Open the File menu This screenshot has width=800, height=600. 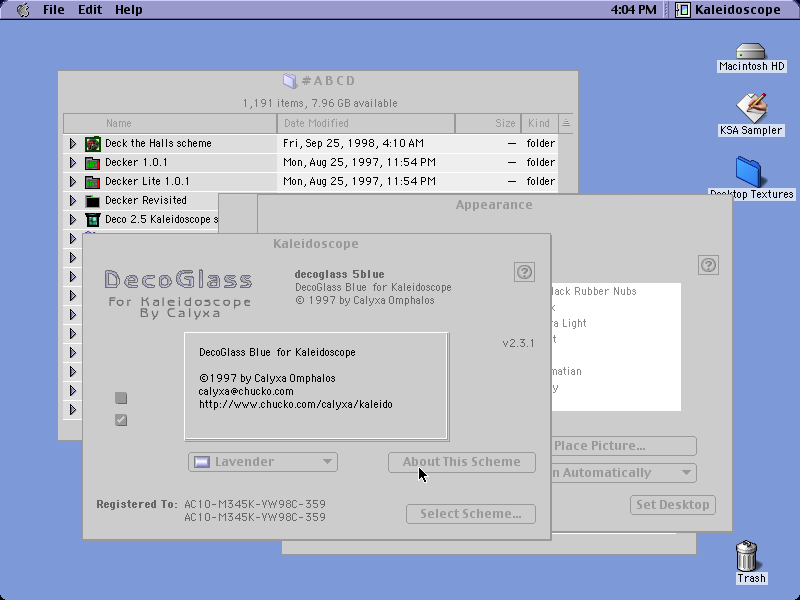tap(54, 10)
